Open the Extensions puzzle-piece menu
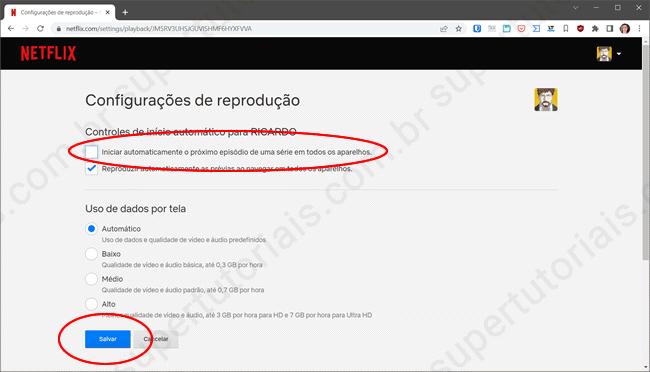Image resolution: width=650 pixels, height=372 pixels. [x=595, y=29]
